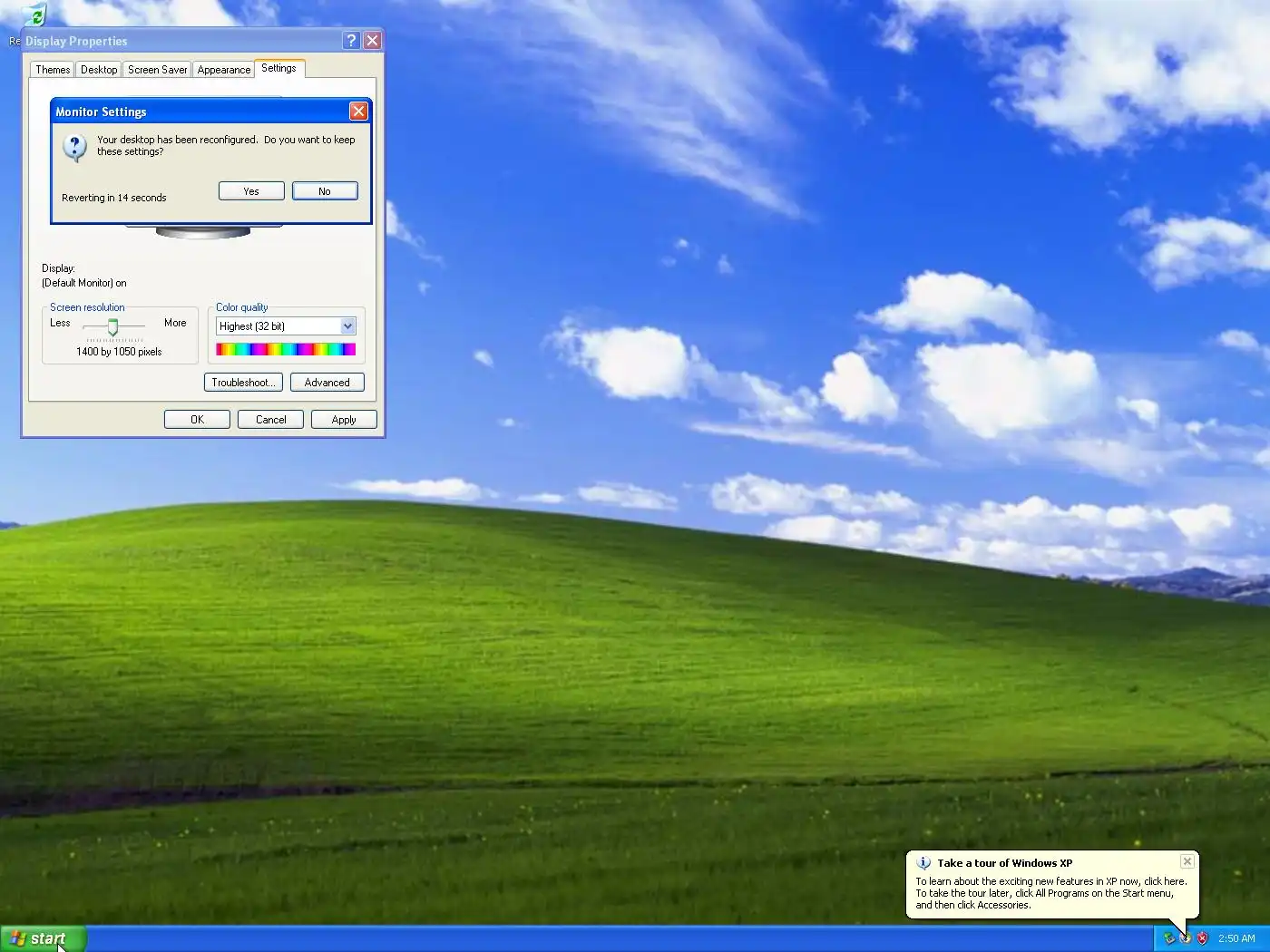
Task: Click the Display Properties help button
Action: 352,41
